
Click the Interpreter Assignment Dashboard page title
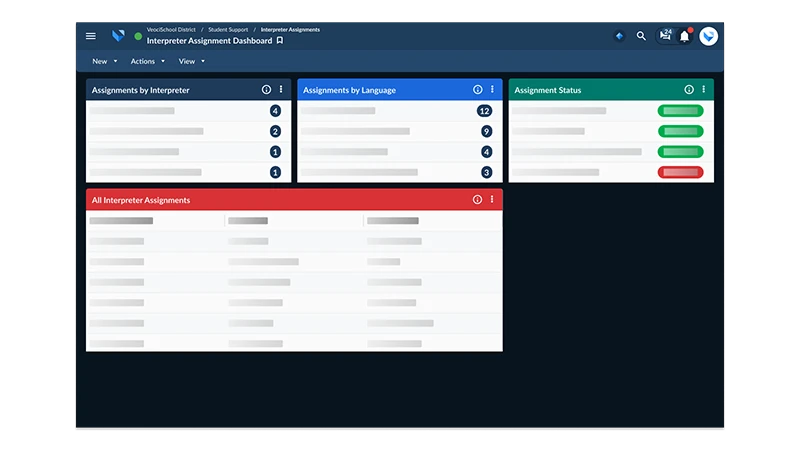pos(209,41)
